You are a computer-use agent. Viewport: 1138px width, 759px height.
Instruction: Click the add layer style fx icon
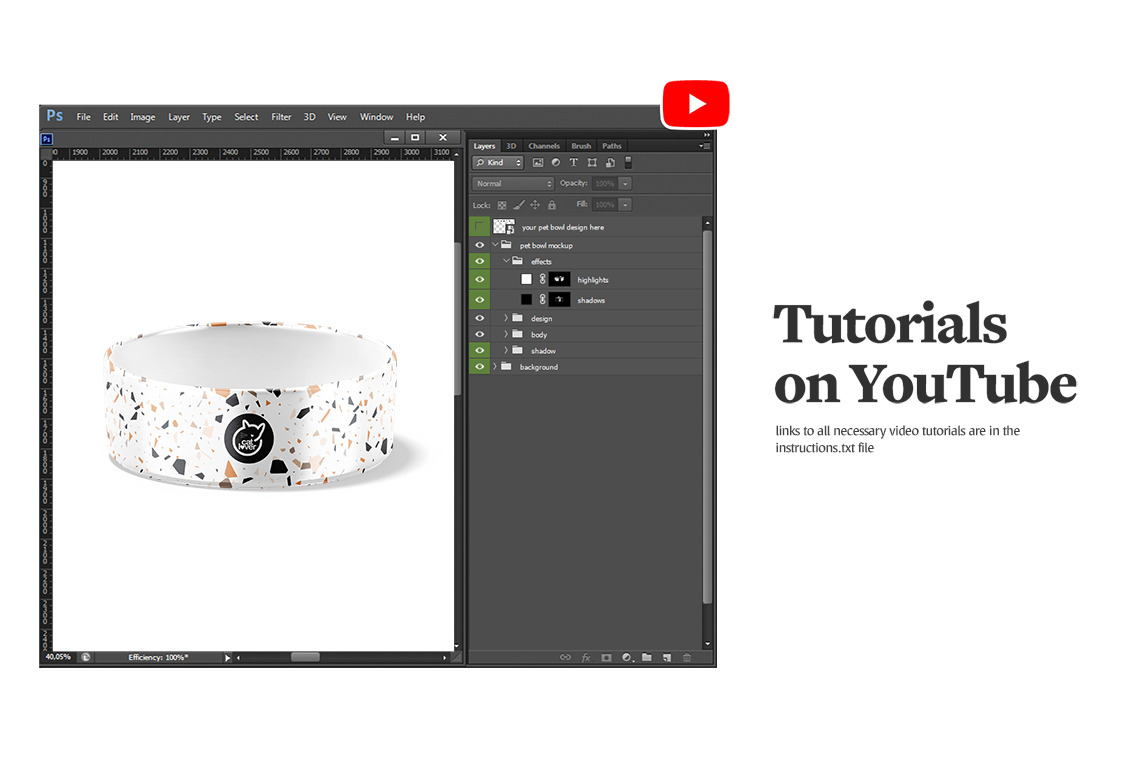(586, 657)
